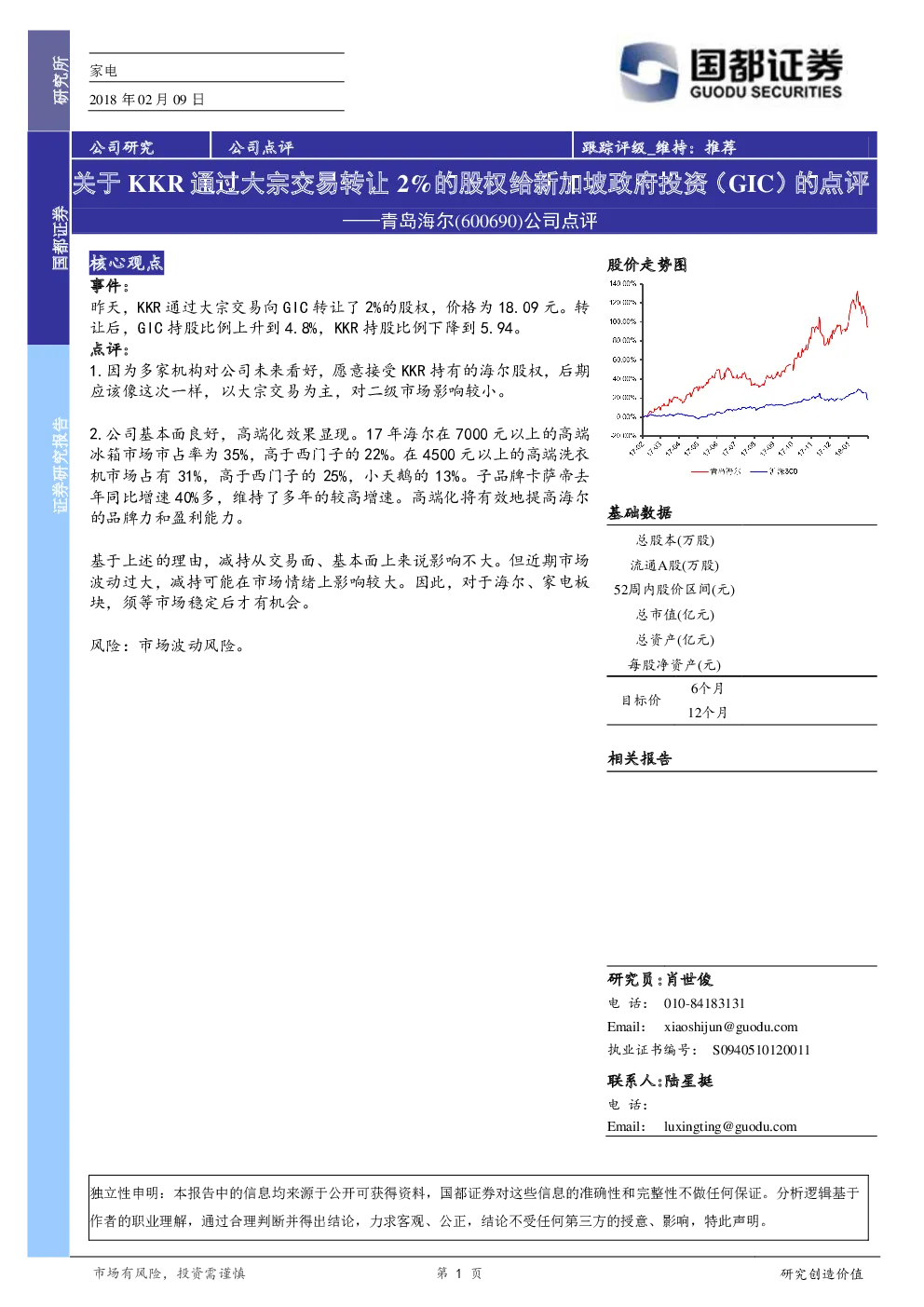924x1307 pixels.
Task: Click the 研究创造价值 footer slogan
Action: tap(822, 1273)
